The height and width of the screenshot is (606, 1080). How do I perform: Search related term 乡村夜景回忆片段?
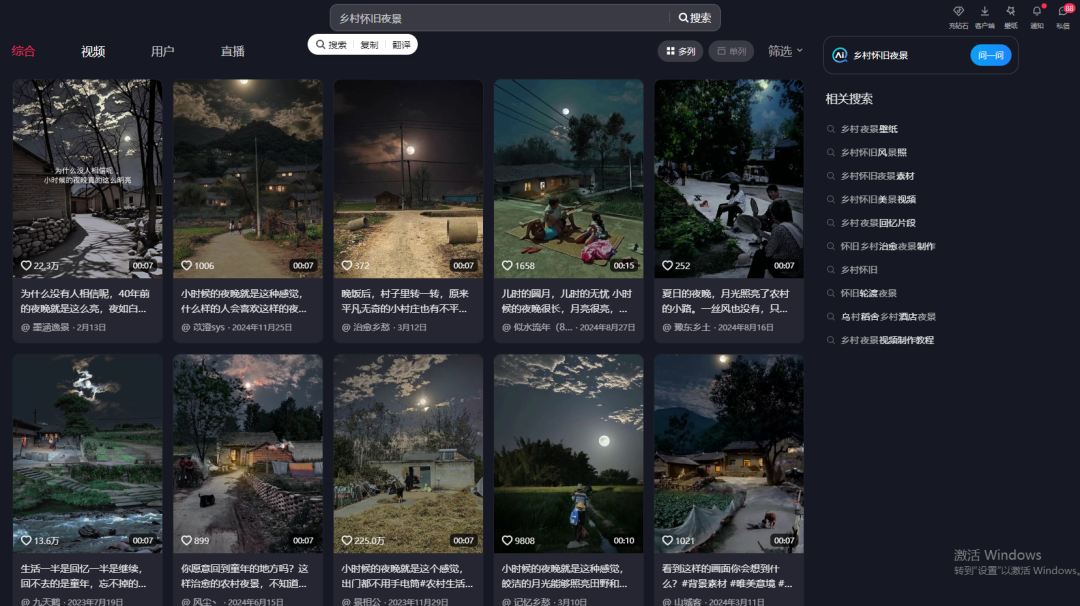878,222
